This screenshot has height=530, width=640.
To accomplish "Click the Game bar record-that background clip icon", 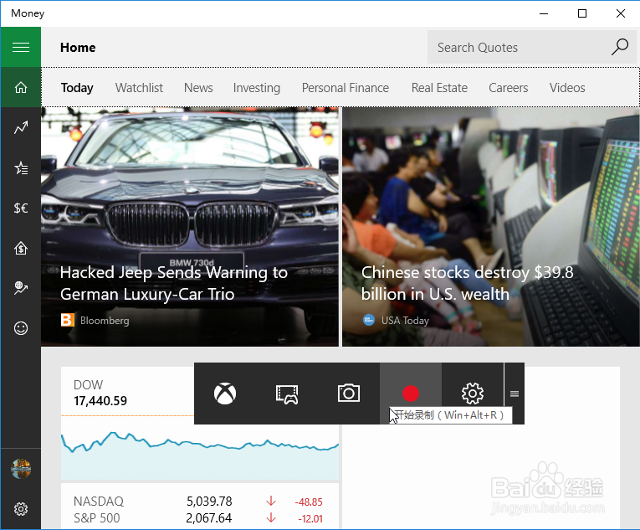I will (x=287, y=393).
